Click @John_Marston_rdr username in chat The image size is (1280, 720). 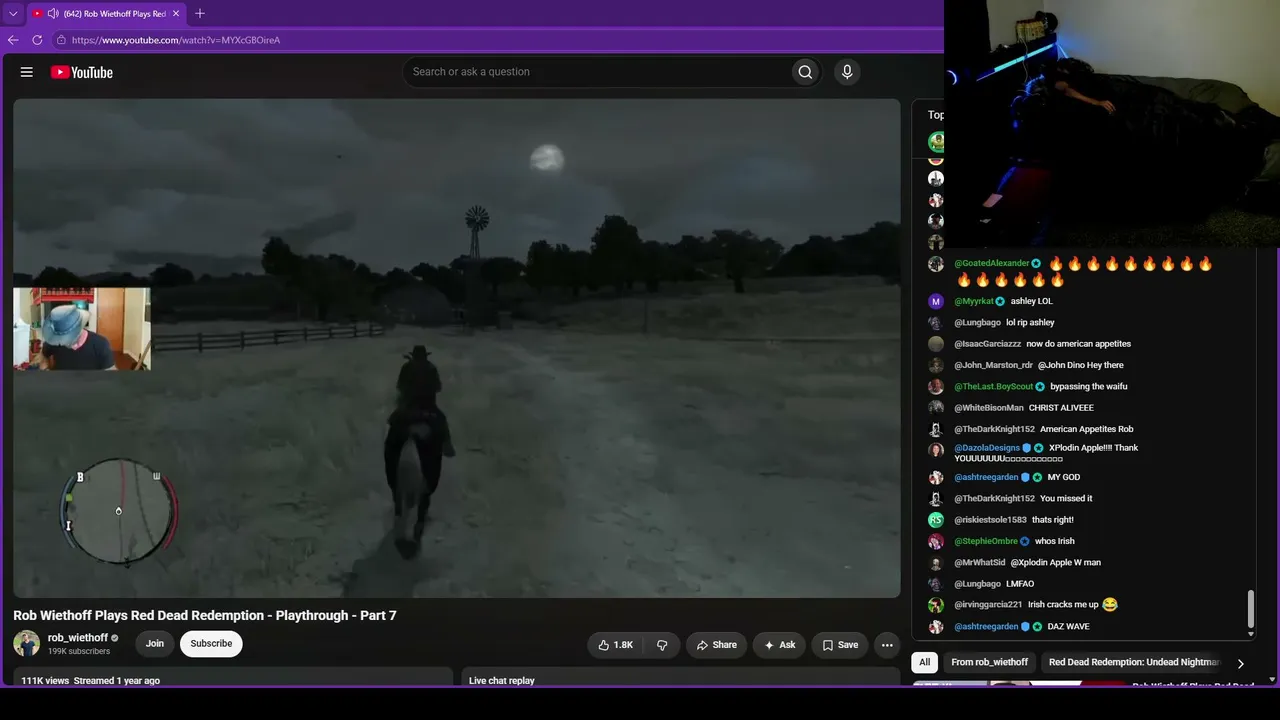coord(994,366)
